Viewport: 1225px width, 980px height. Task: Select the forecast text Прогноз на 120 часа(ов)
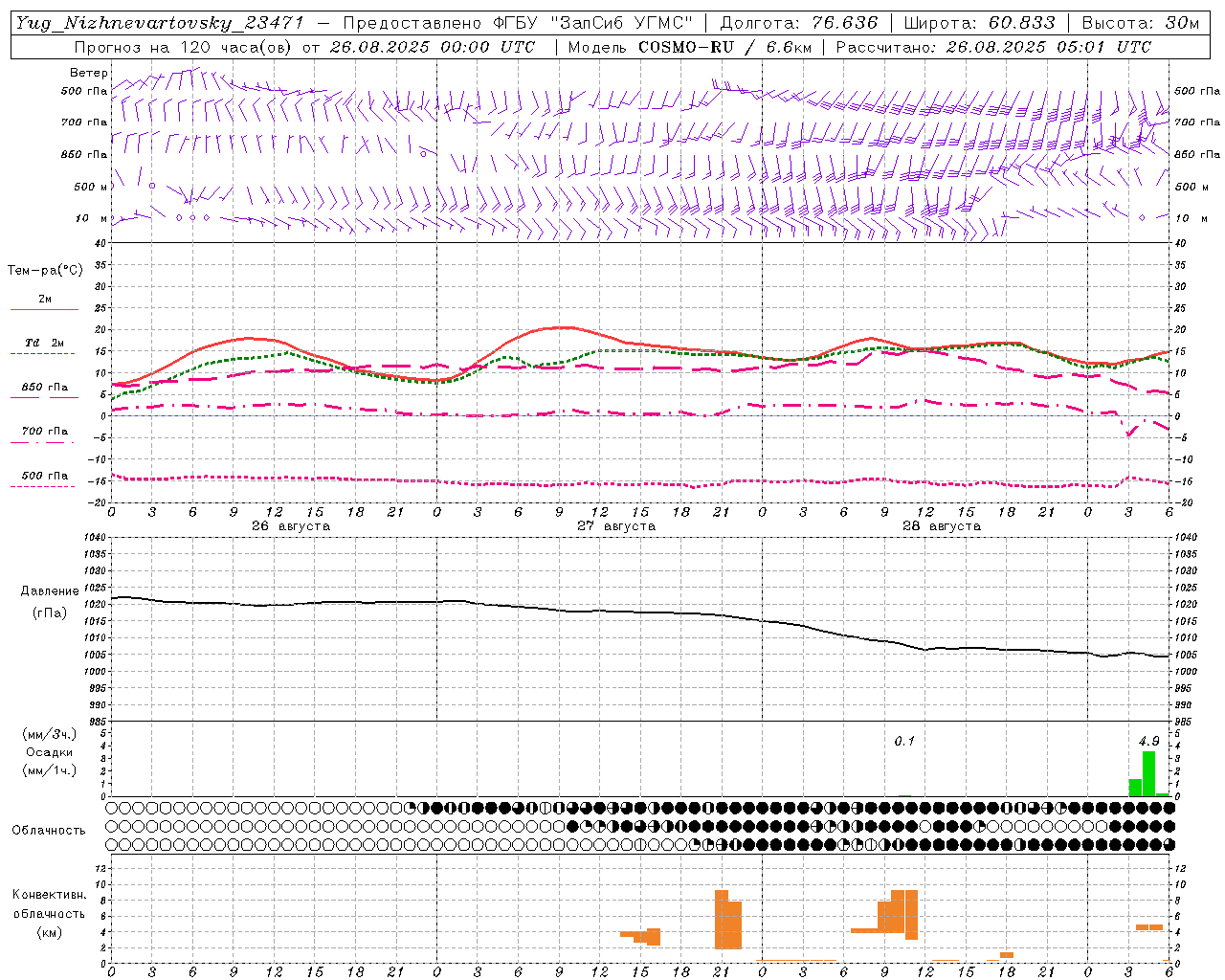184,47
